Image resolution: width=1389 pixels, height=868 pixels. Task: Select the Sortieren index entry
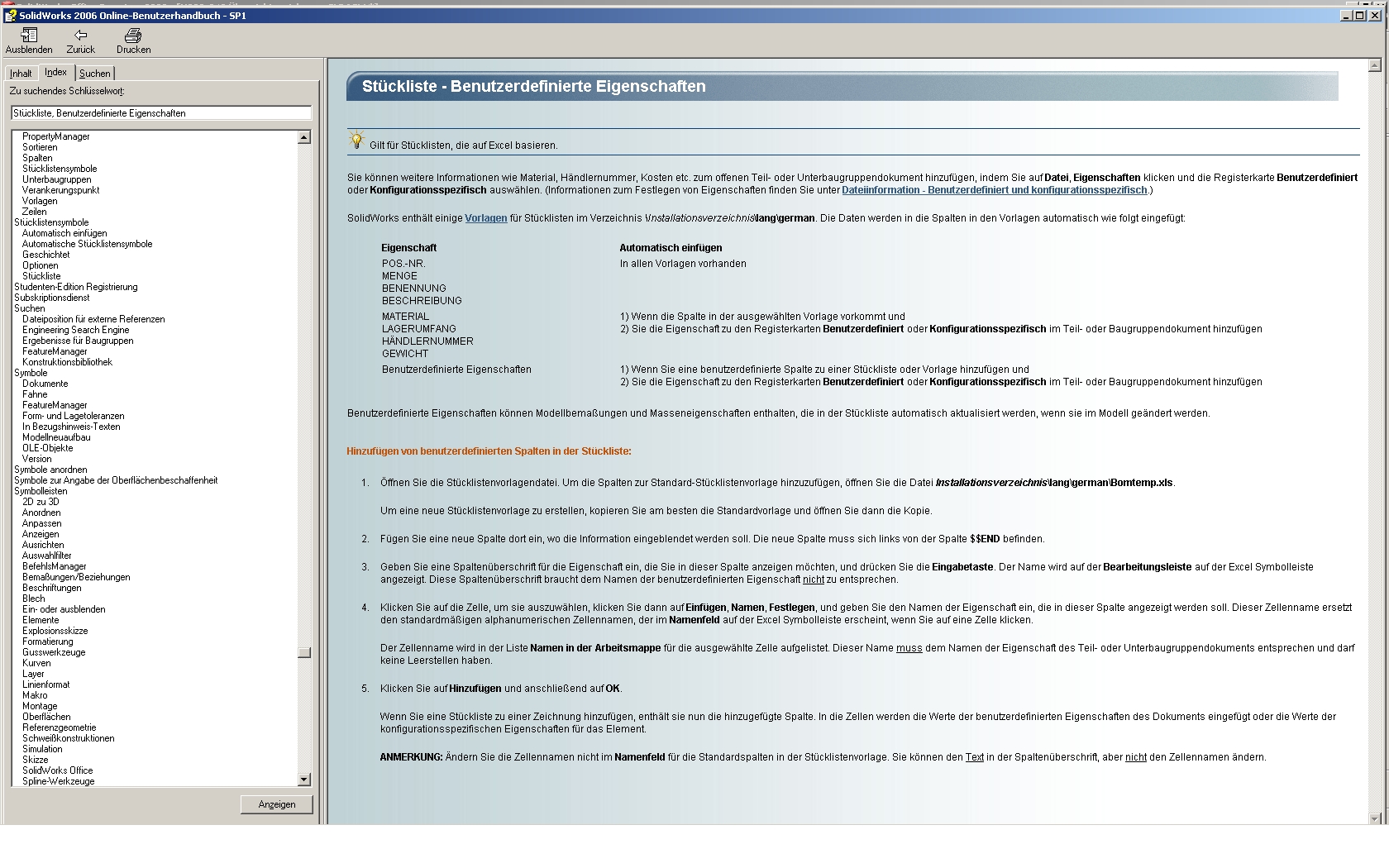(x=40, y=147)
